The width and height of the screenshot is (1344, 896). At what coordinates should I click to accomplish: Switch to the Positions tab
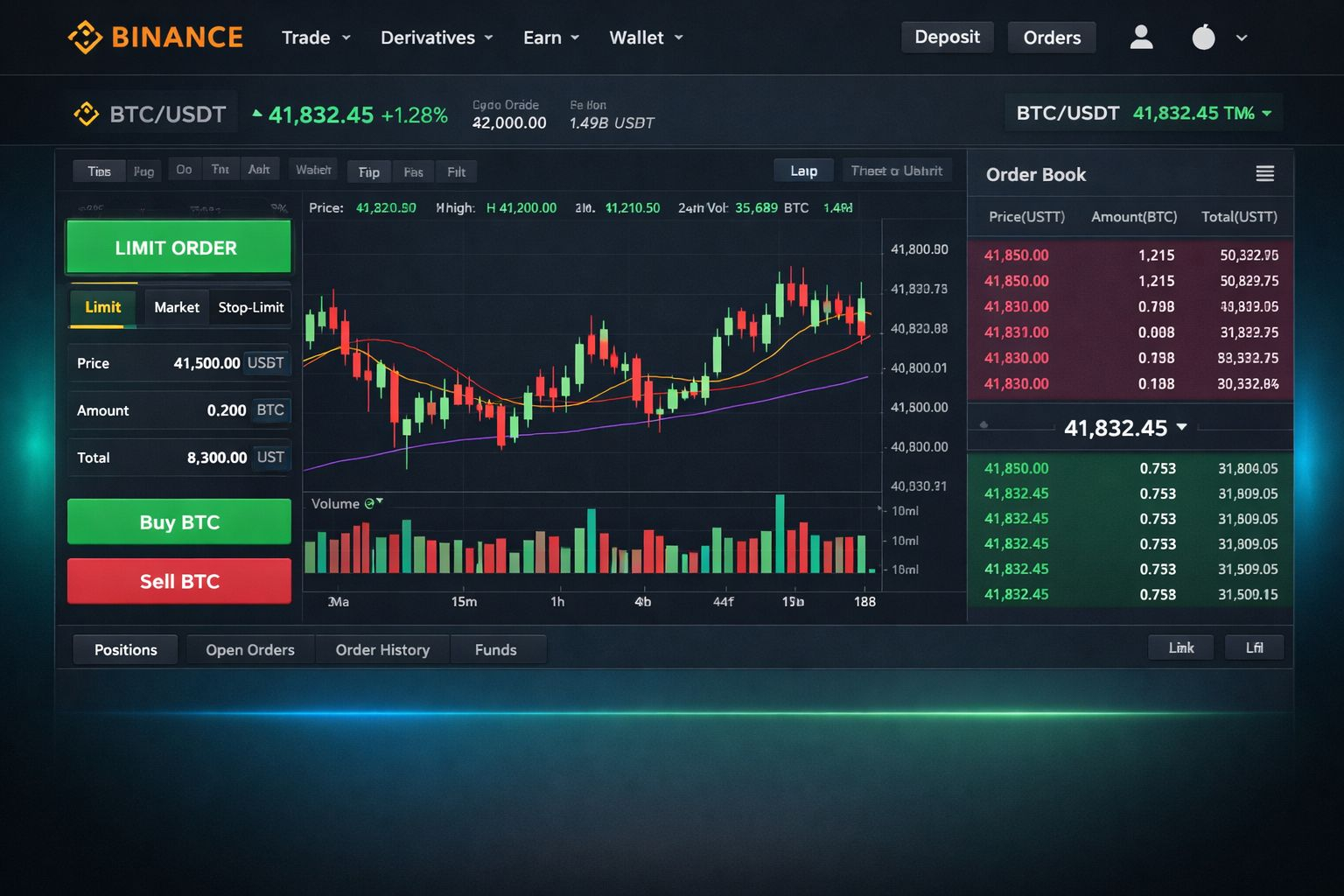point(125,649)
